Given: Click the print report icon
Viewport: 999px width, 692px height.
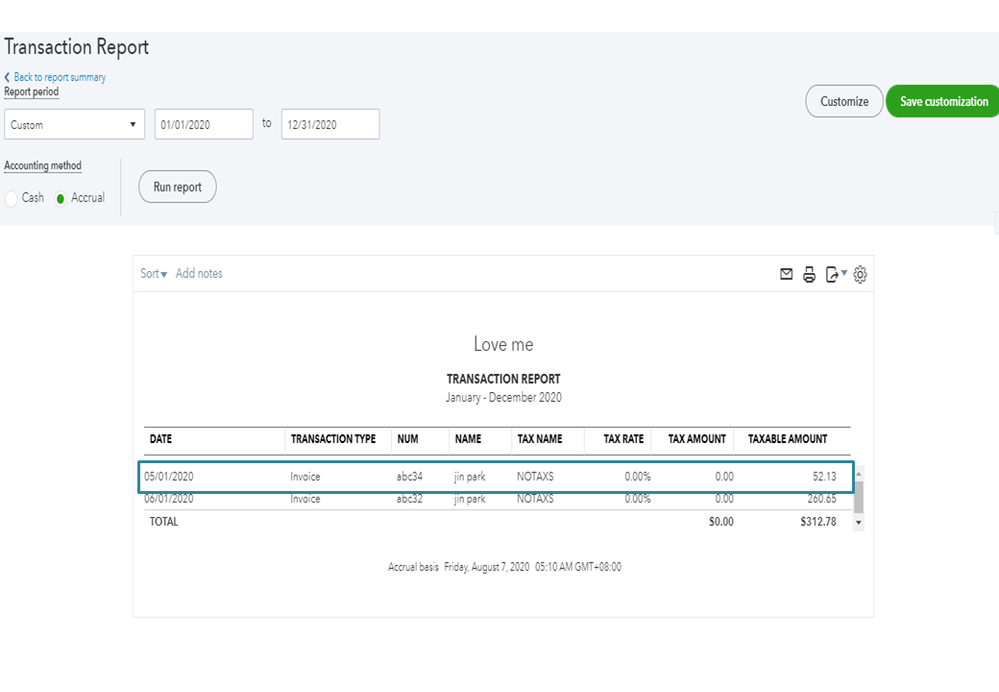Looking at the screenshot, I should (x=810, y=275).
